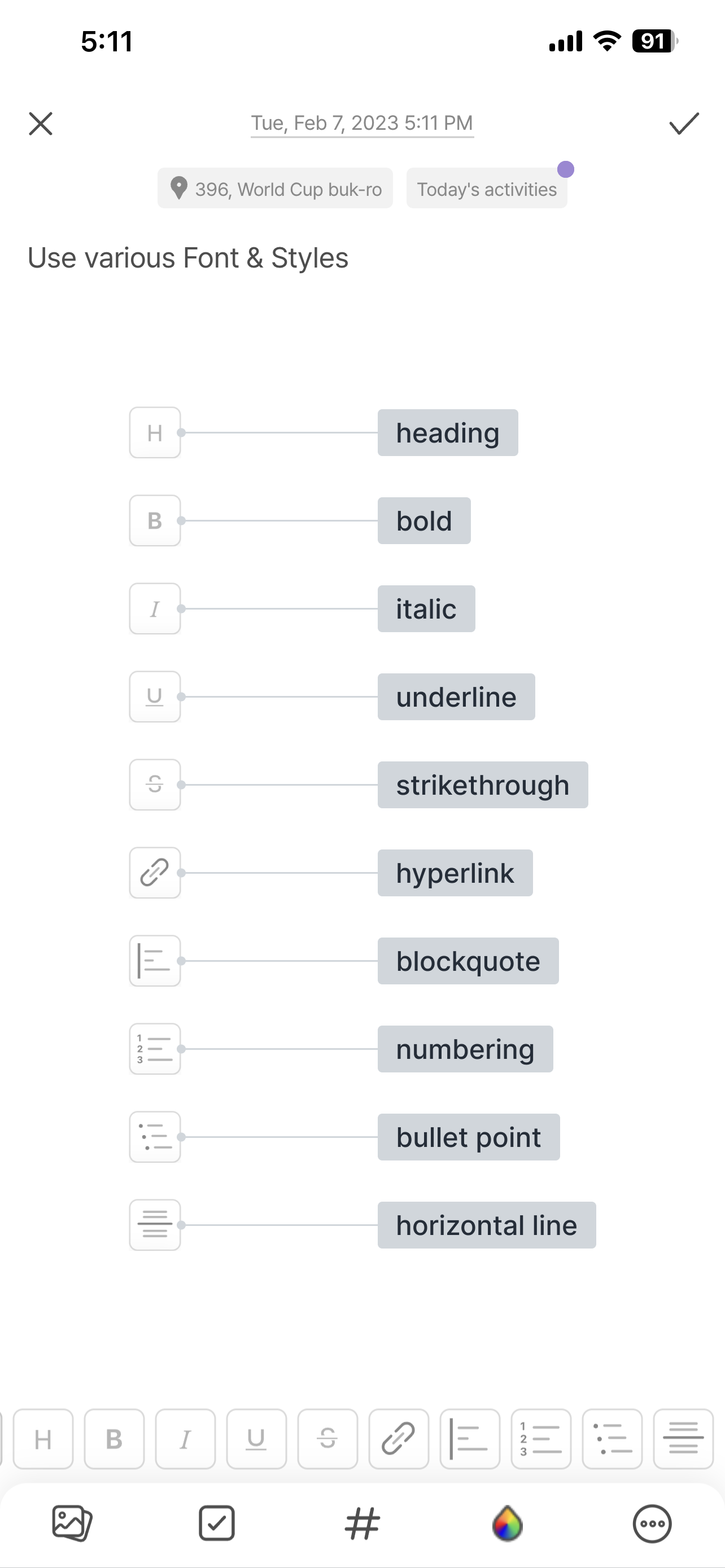Start a numbered list from toolbar
Viewport: 725px width, 1568px height.
click(x=541, y=1439)
